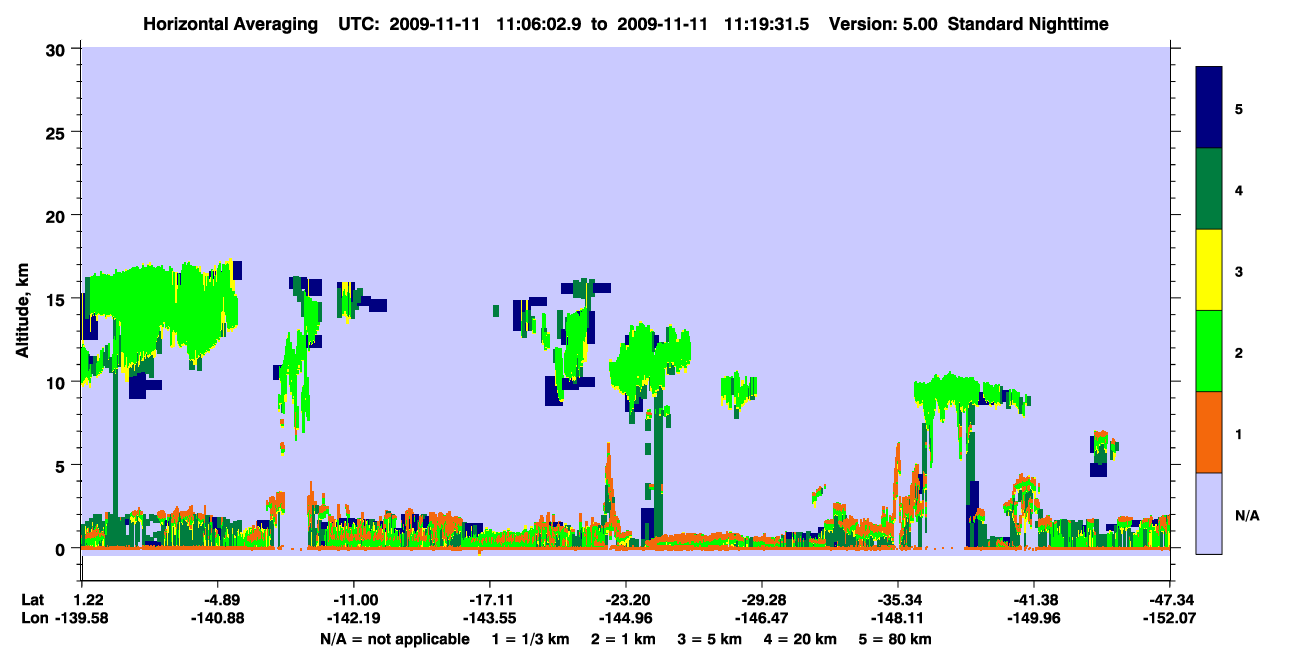Click the 'Lat' axis row label

click(31, 600)
